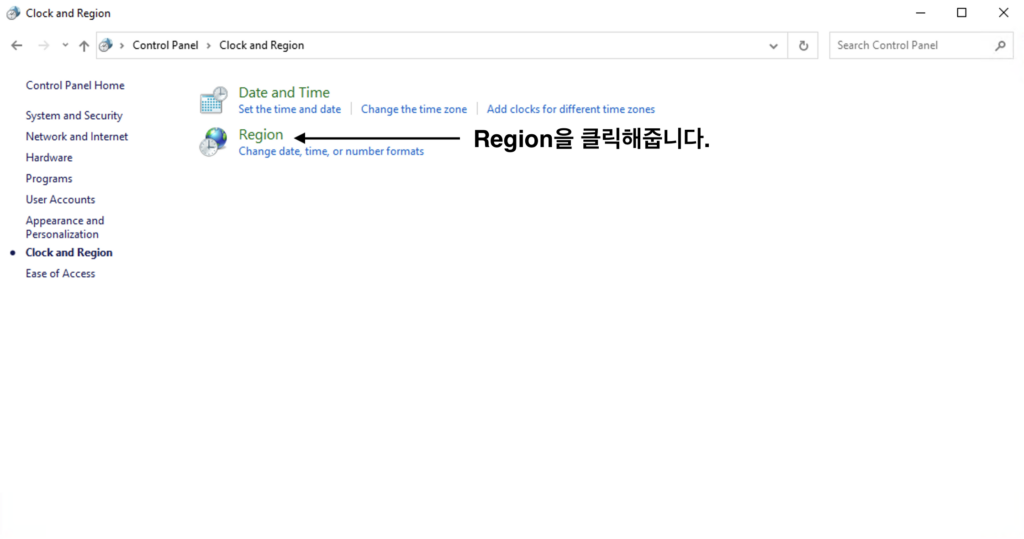Select Clock and Region breadcrumb
Image resolution: width=1024 pixels, height=539 pixels.
[261, 45]
